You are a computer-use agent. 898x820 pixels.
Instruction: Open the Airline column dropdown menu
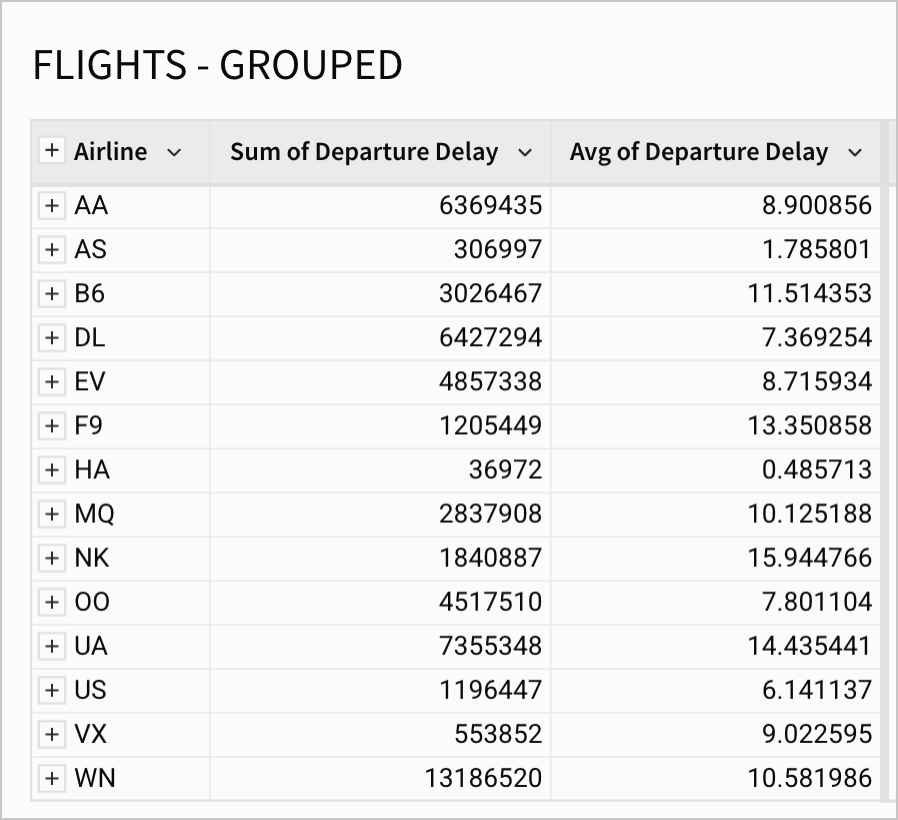[x=174, y=152]
